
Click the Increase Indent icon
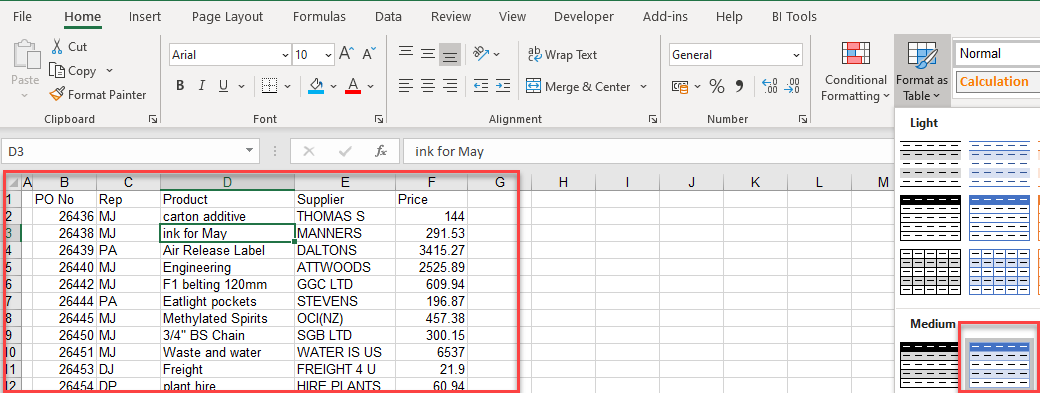(x=503, y=85)
